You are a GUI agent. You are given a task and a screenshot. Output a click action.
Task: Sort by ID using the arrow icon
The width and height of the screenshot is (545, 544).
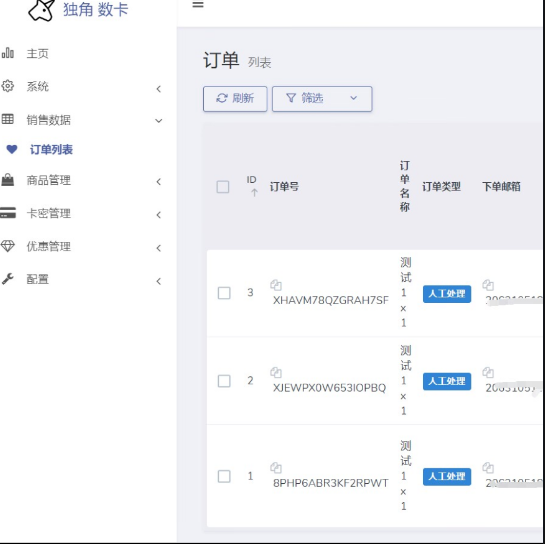tap(254, 193)
